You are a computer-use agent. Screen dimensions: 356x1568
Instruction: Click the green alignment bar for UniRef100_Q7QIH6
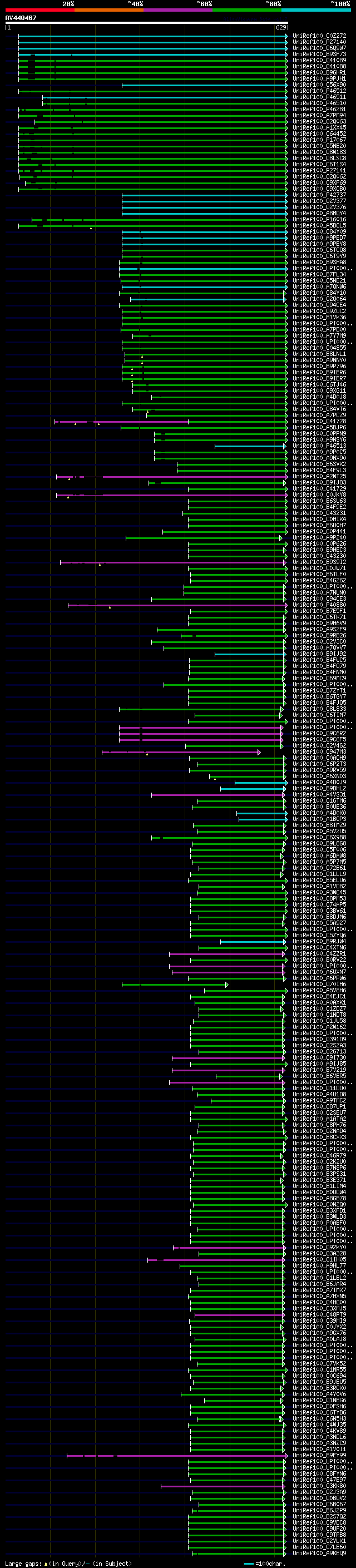[175, 985]
